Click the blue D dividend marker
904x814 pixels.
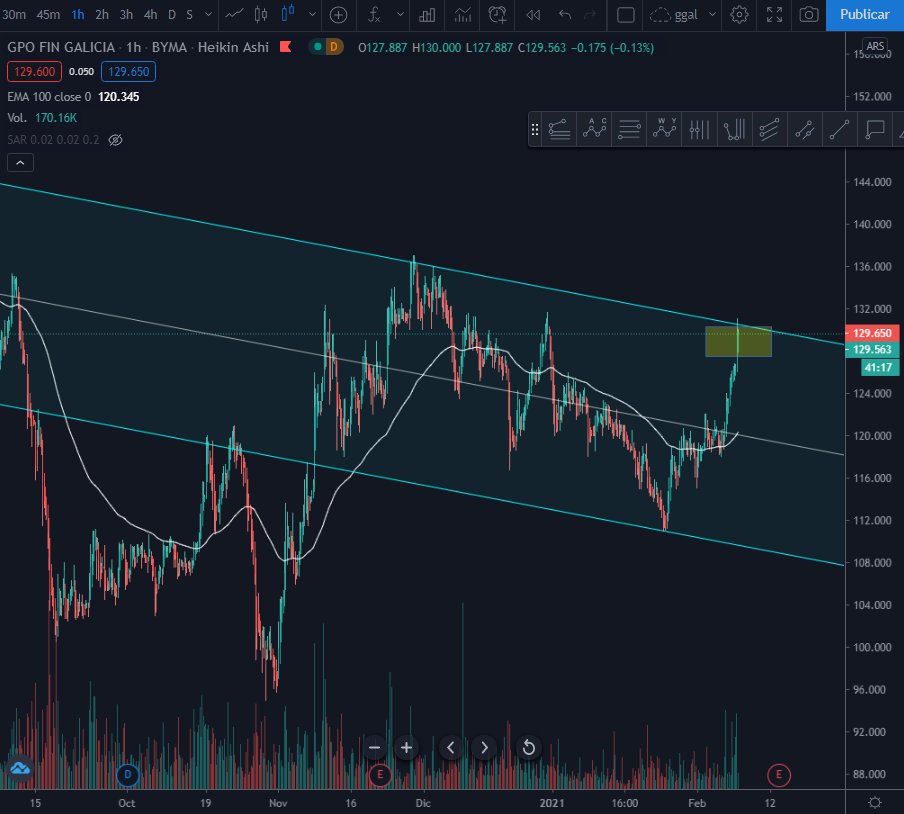pos(127,775)
